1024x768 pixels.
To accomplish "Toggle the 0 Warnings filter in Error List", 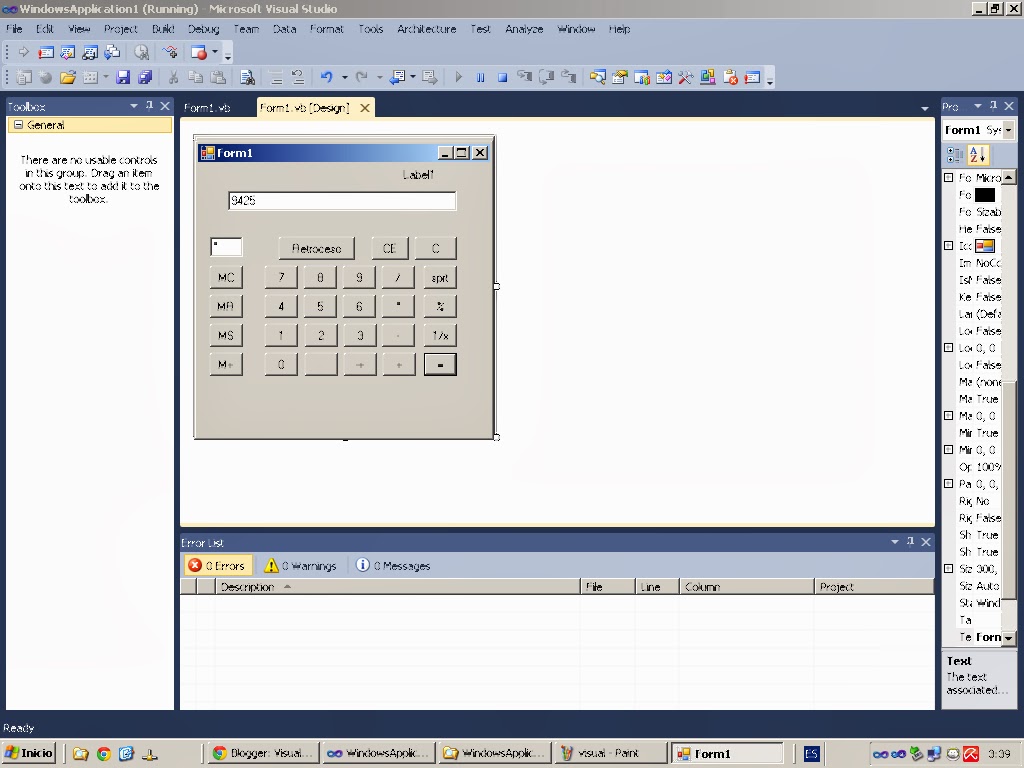I will [x=299, y=565].
